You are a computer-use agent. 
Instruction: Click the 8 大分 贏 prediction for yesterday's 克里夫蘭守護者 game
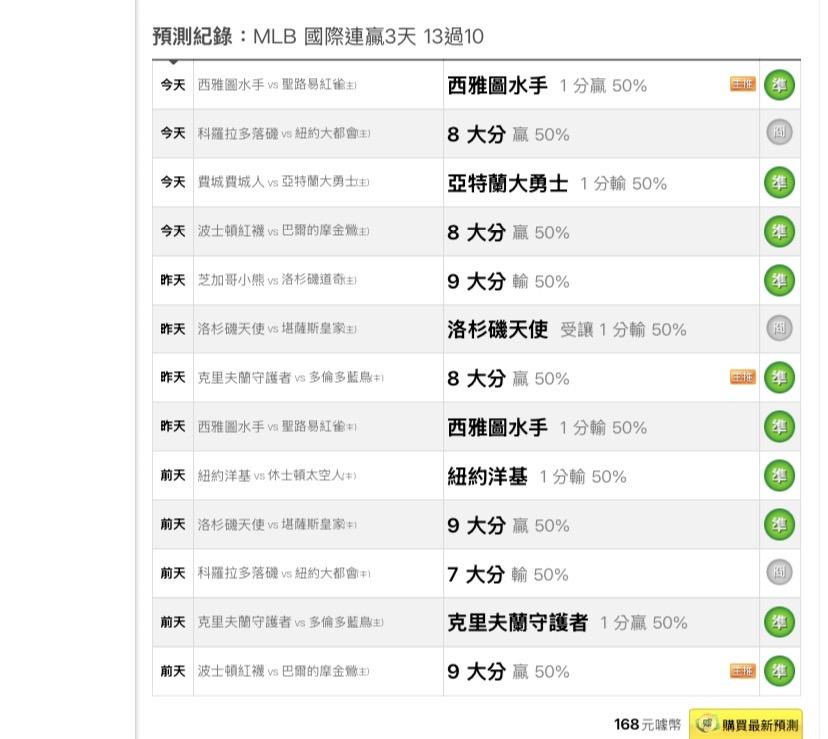point(508,379)
